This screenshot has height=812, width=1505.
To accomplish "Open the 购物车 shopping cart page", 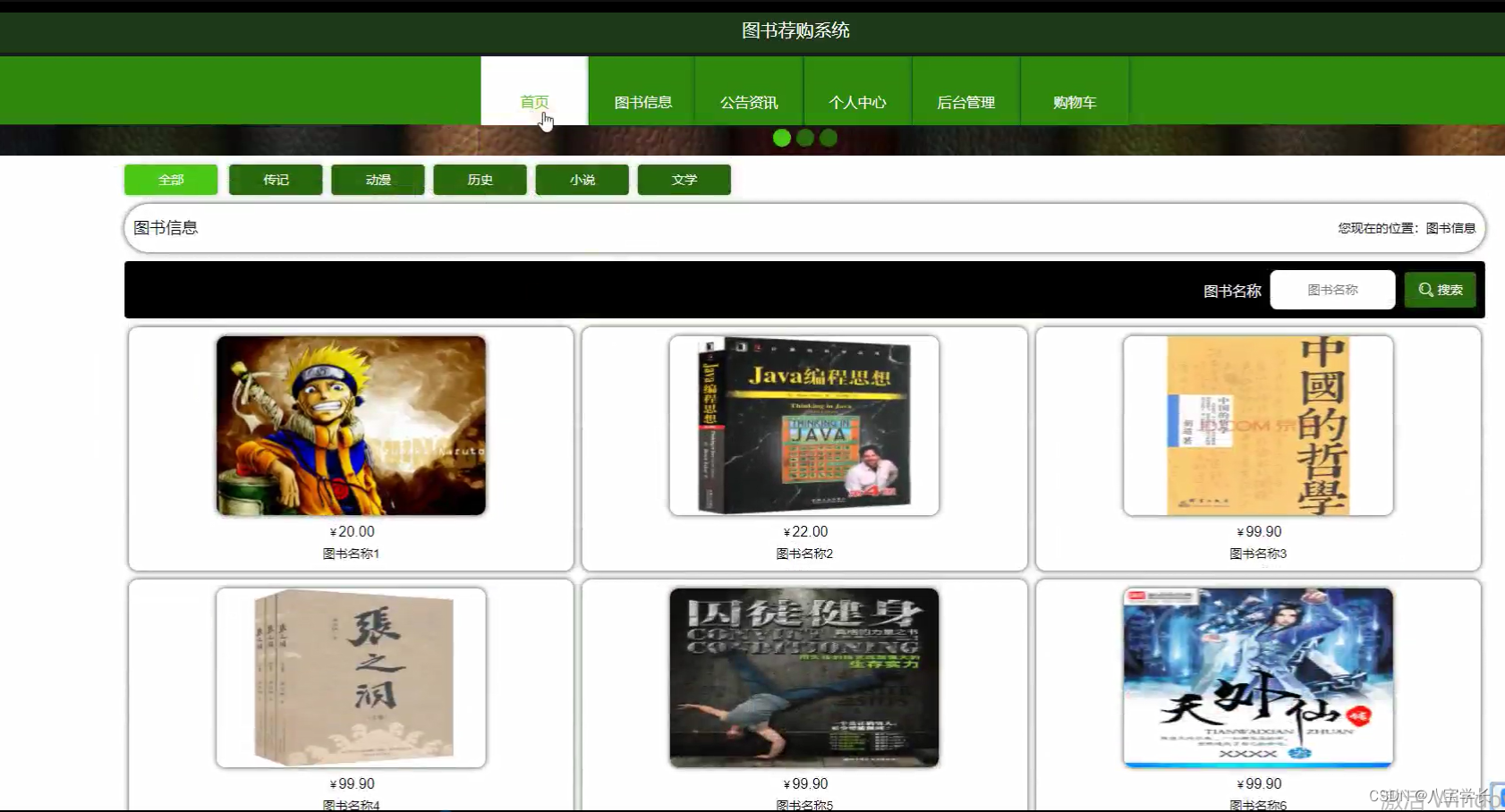I will (1074, 102).
